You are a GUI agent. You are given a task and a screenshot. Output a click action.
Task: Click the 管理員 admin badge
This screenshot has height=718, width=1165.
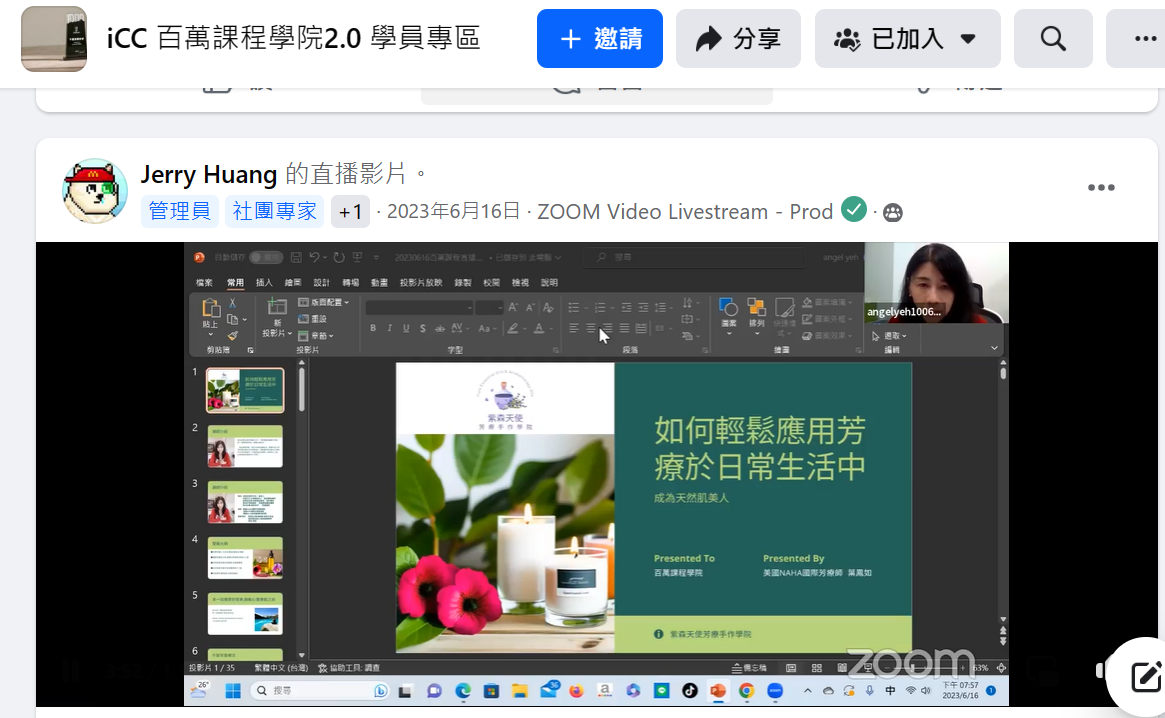coord(179,211)
